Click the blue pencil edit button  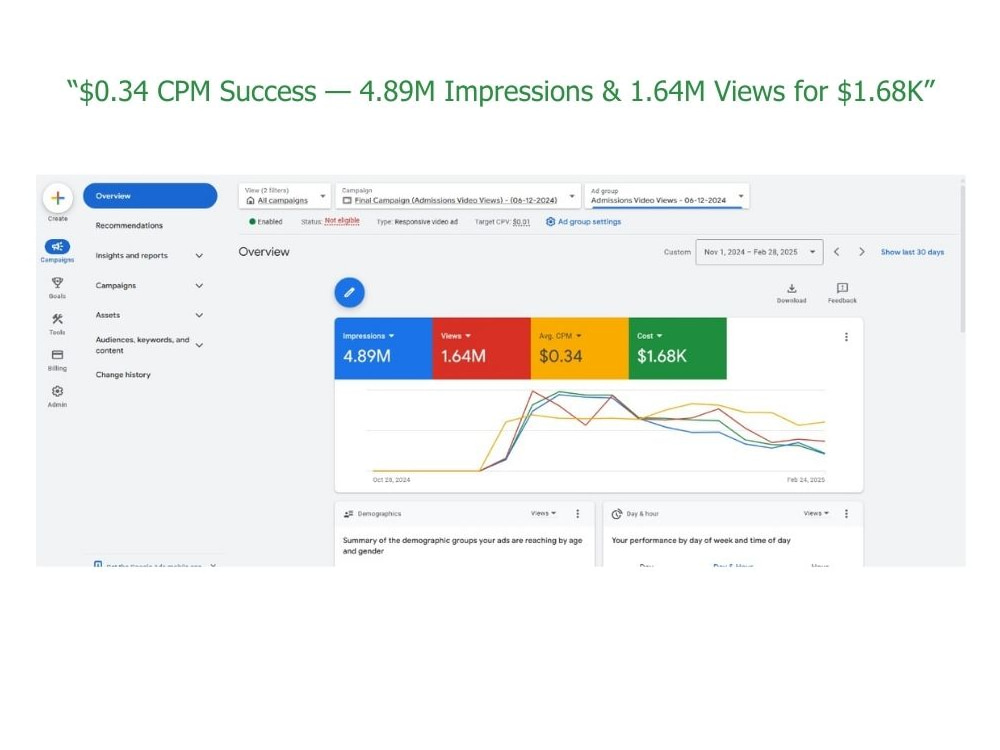click(349, 293)
